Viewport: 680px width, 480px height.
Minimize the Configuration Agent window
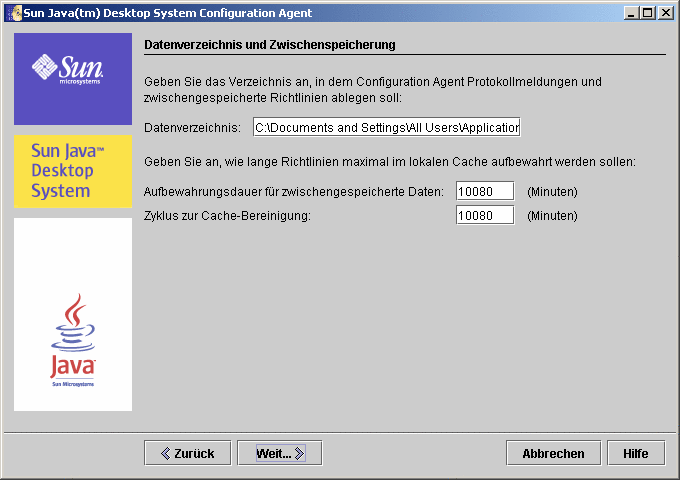631,13
